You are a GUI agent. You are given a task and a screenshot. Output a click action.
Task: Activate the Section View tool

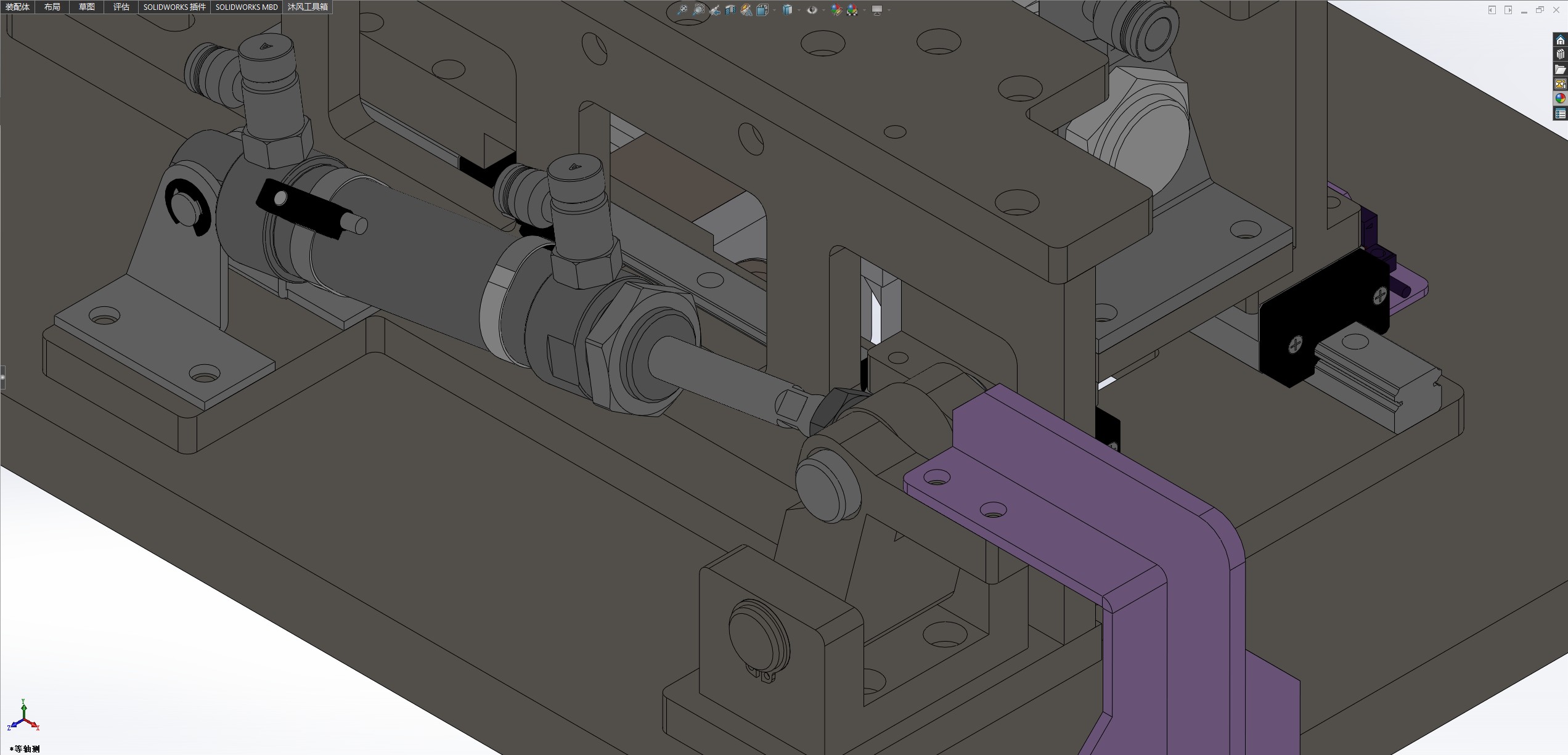pyautogui.click(x=730, y=10)
